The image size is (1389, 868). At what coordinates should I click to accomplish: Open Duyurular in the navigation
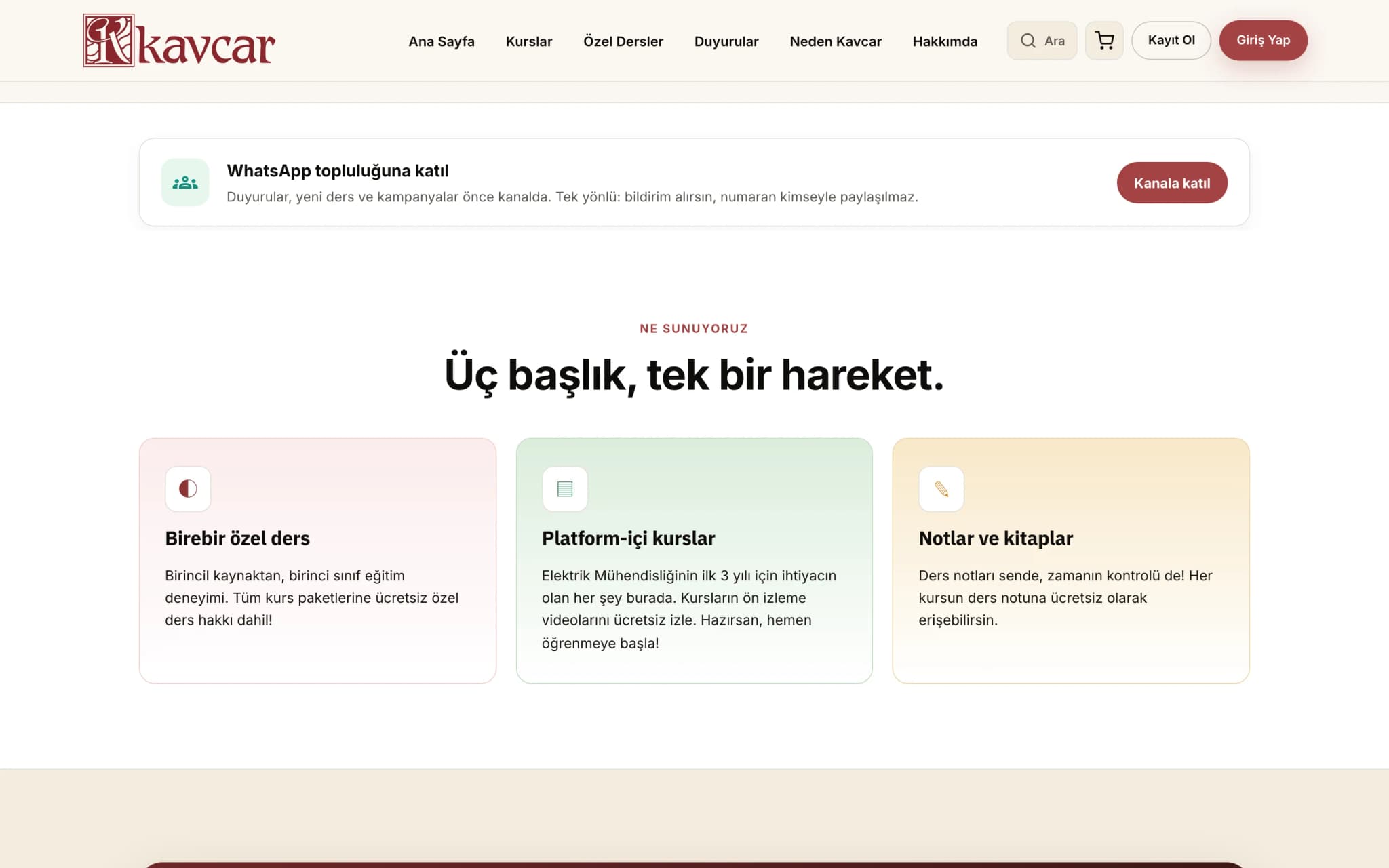(x=726, y=41)
